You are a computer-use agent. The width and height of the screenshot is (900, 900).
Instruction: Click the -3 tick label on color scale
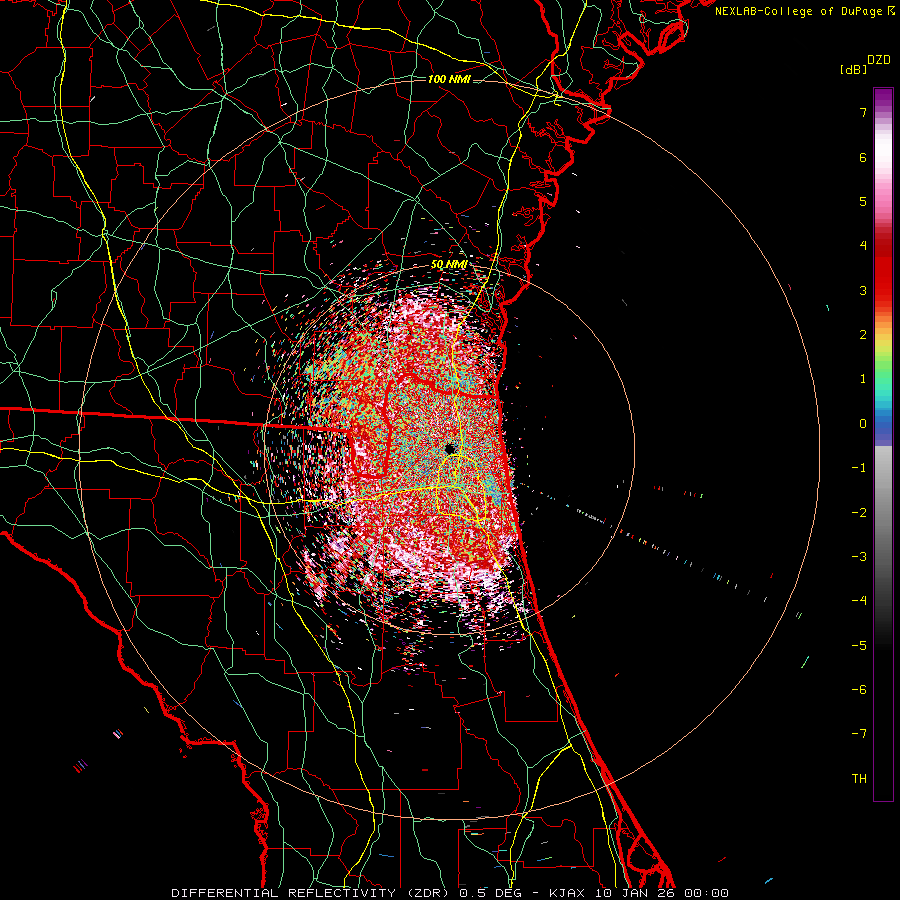pyautogui.click(x=859, y=556)
